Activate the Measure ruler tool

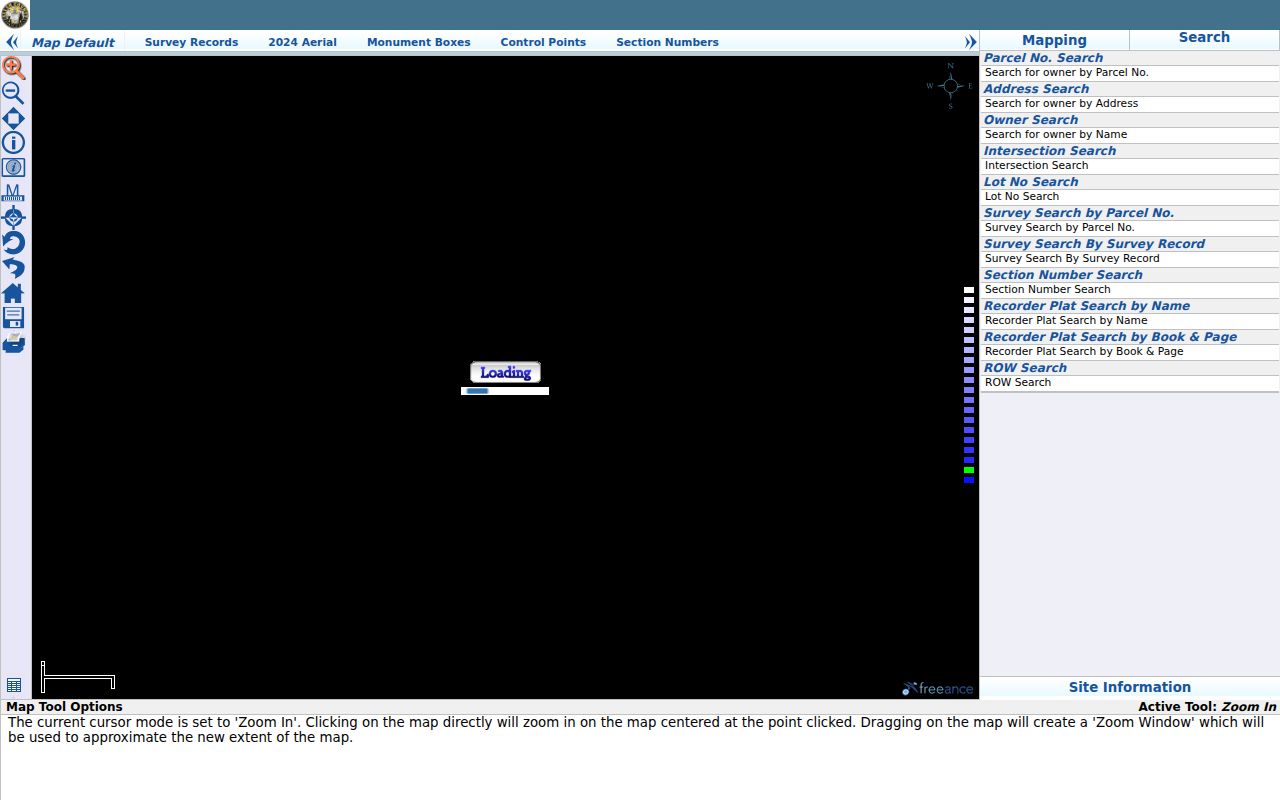click(14, 193)
